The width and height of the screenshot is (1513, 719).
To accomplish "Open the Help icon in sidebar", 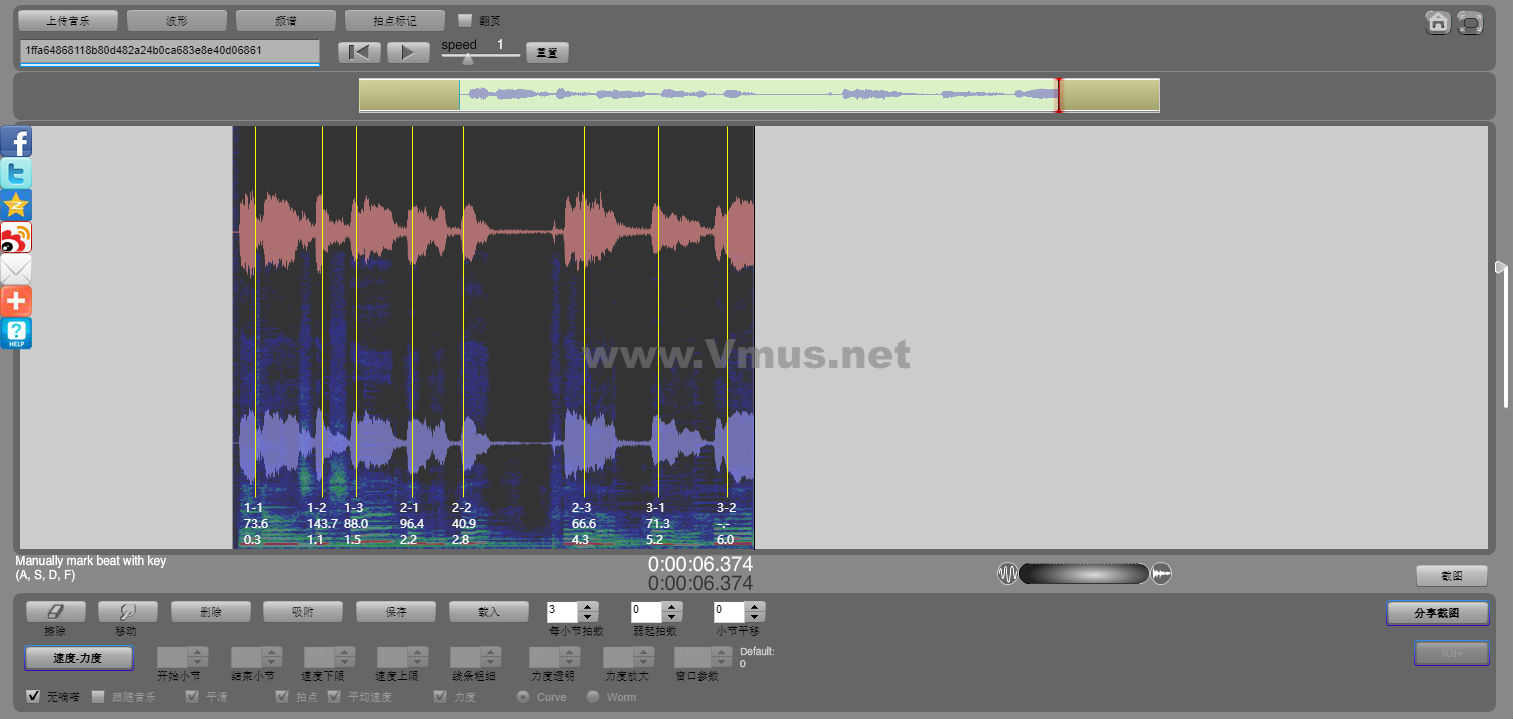I will click(x=16, y=333).
